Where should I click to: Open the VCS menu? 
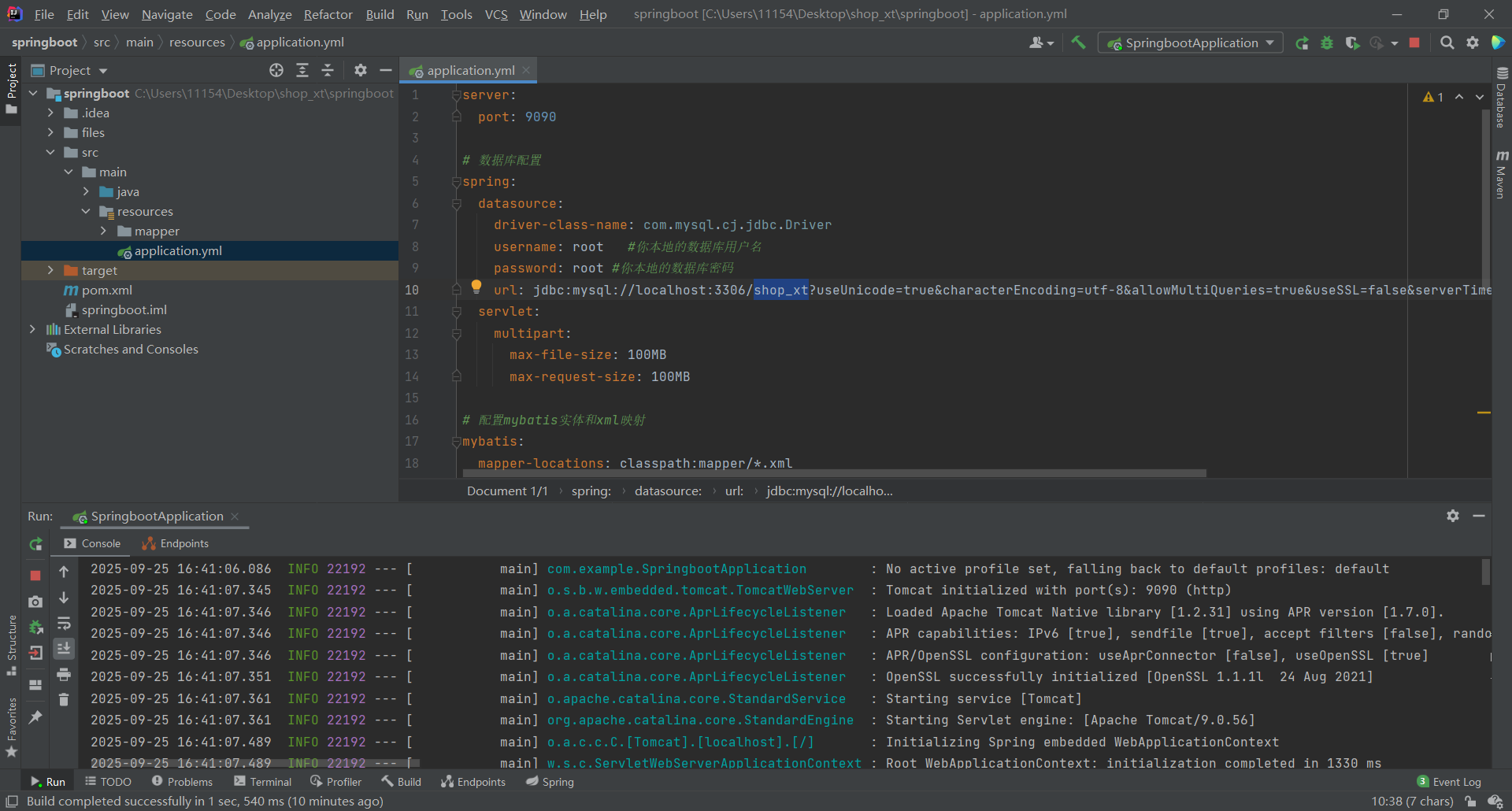496,14
